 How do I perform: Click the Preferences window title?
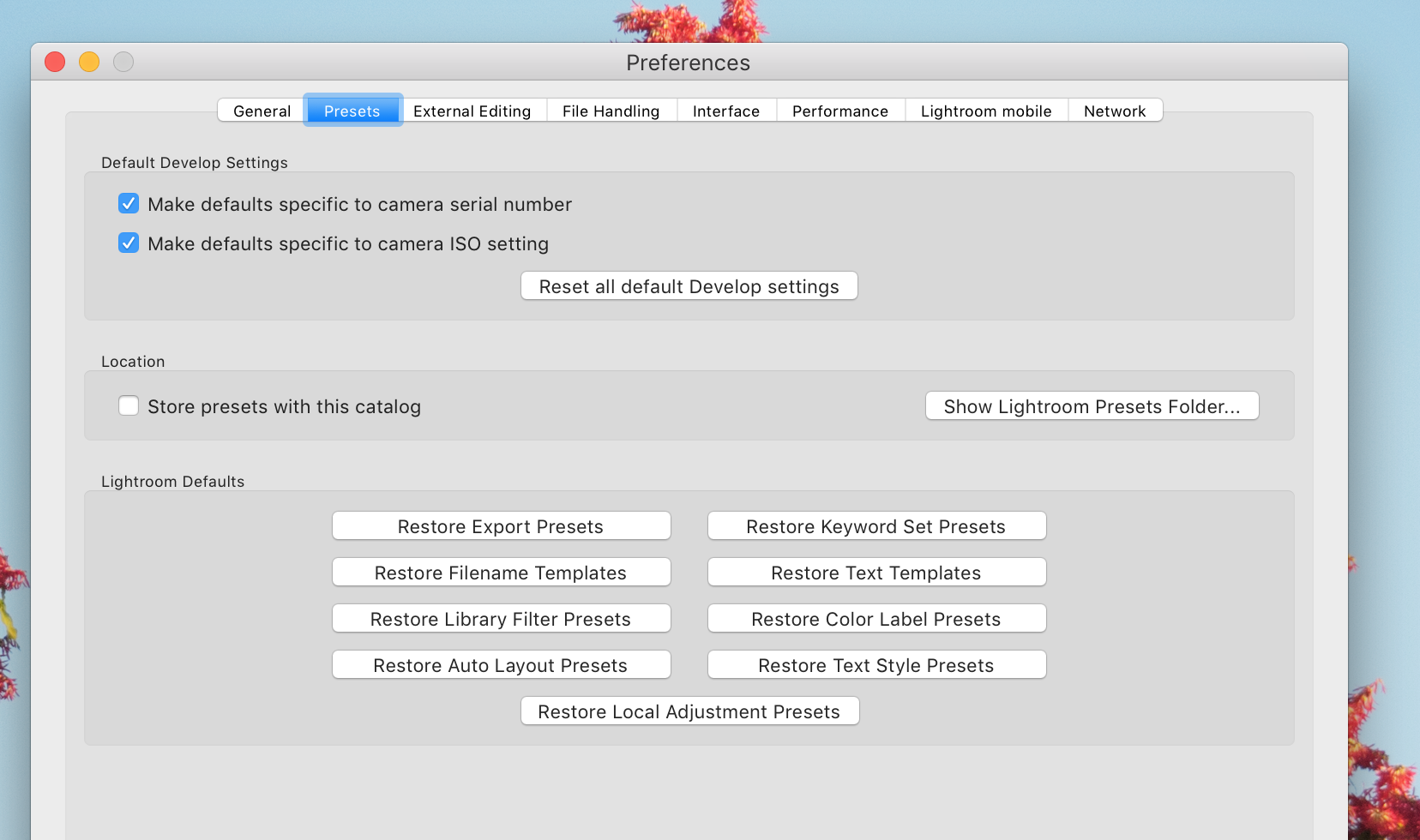[x=689, y=63]
